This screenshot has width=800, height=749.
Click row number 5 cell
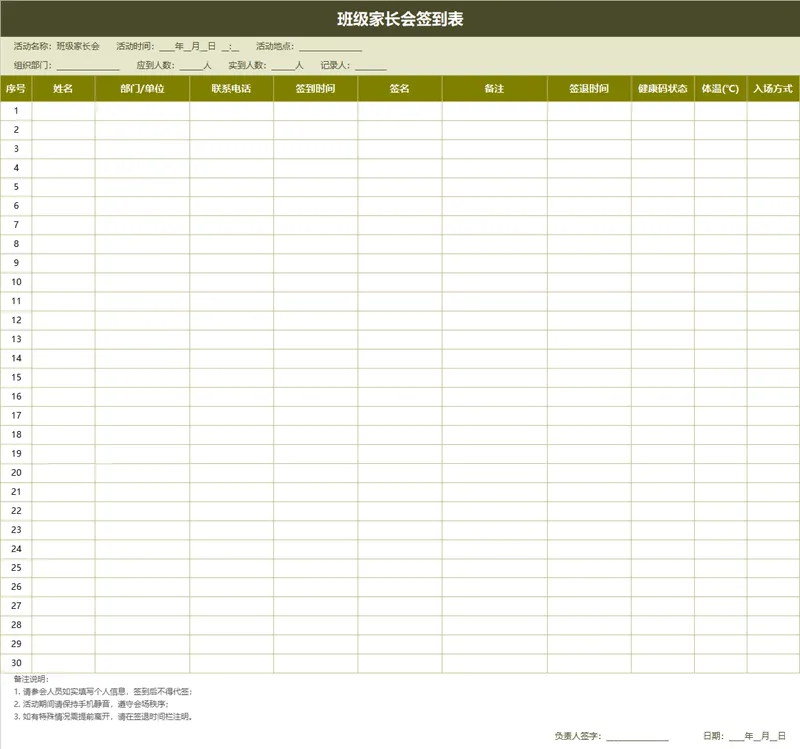tap(16, 187)
